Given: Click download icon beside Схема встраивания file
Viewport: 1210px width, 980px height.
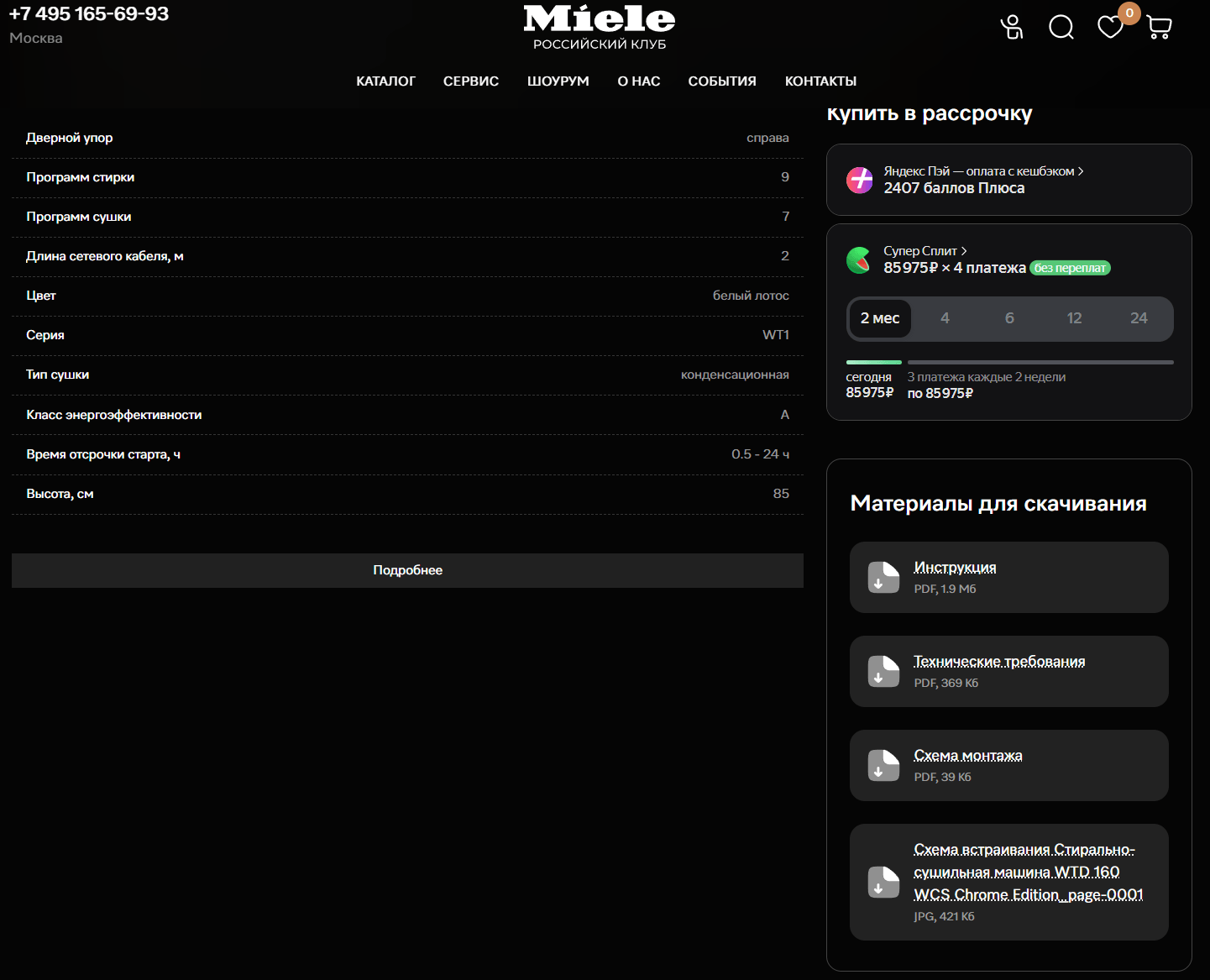Looking at the screenshot, I should [x=883, y=883].
